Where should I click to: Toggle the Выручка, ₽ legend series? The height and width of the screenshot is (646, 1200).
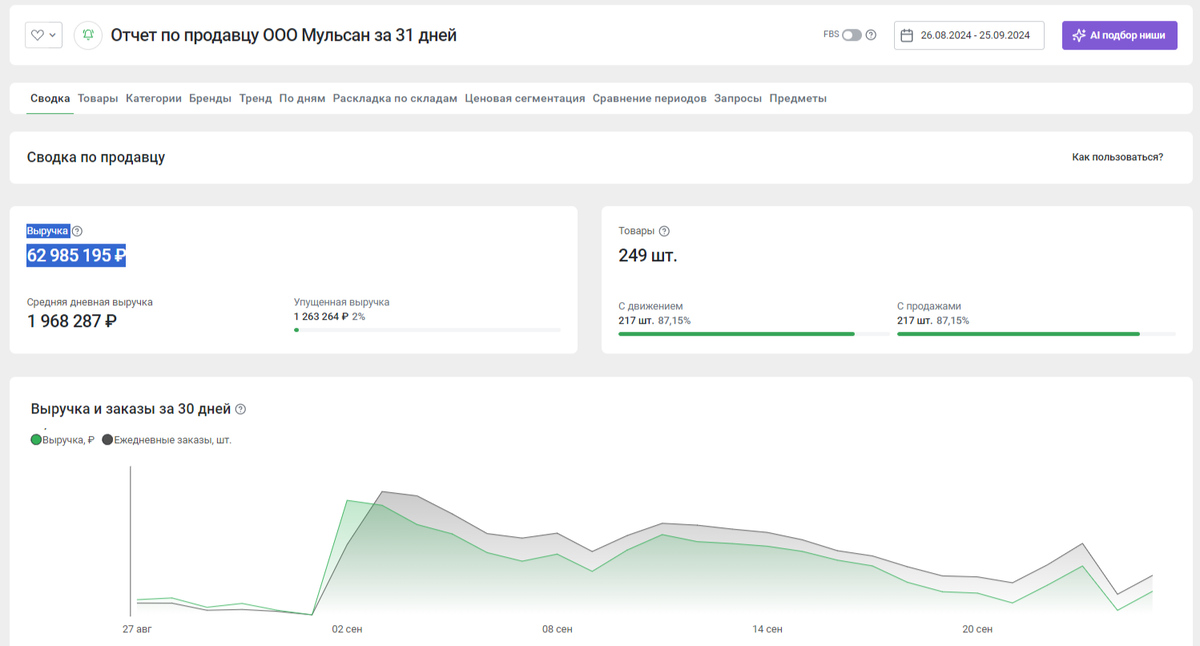tap(63, 439)
